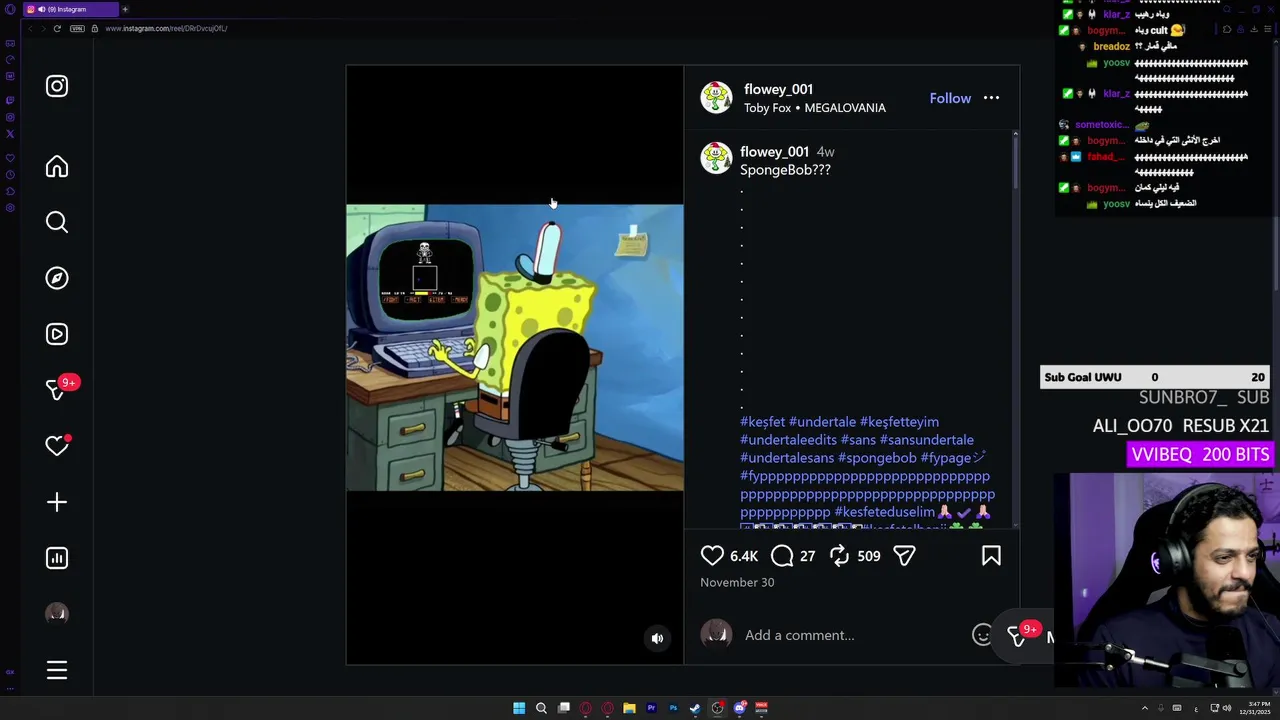Screen dimensions: 1280x720
Task: Open Opera sidebar extensions cube icon
Action: (10, 191)
